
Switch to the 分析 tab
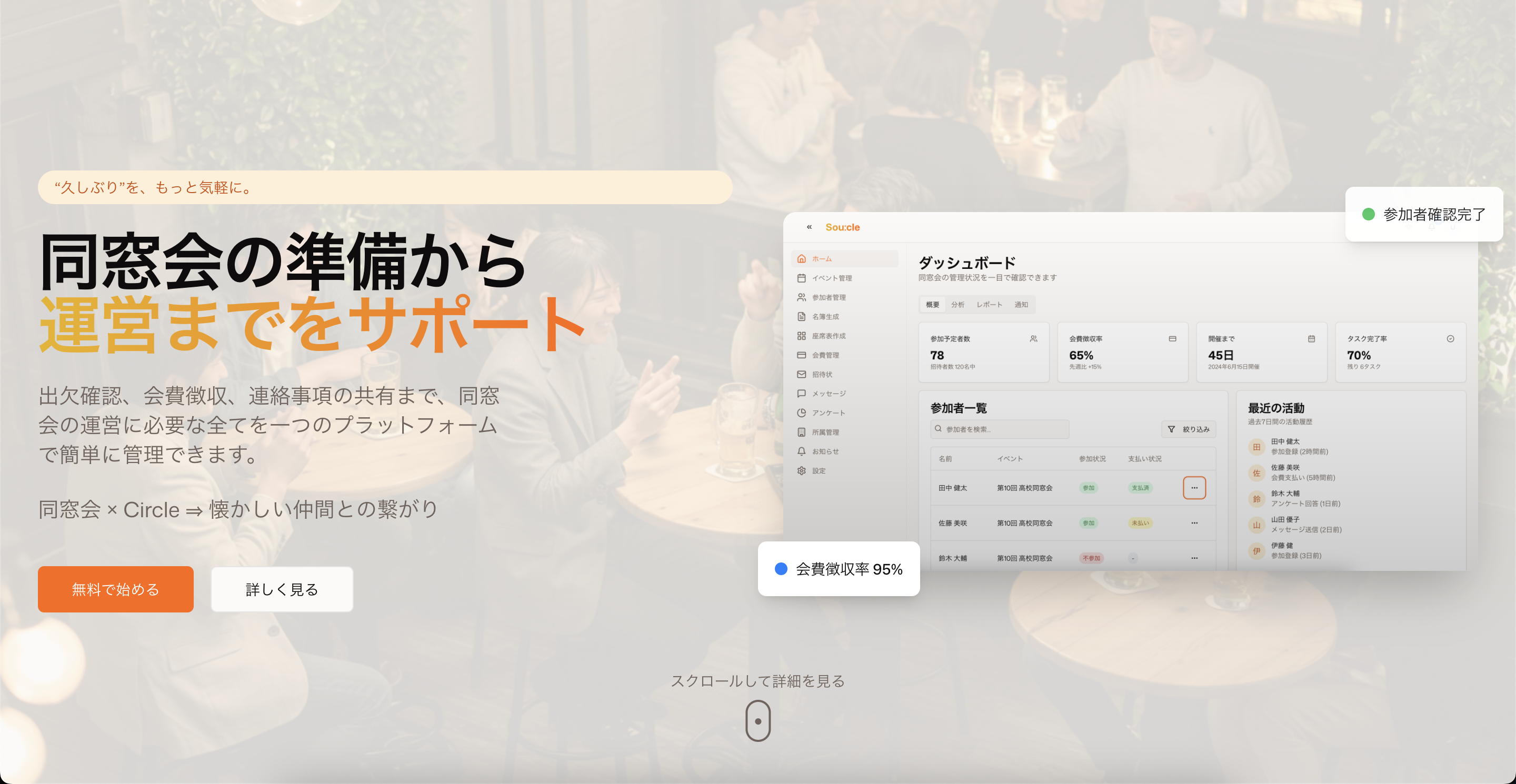[x=958, y=305]
